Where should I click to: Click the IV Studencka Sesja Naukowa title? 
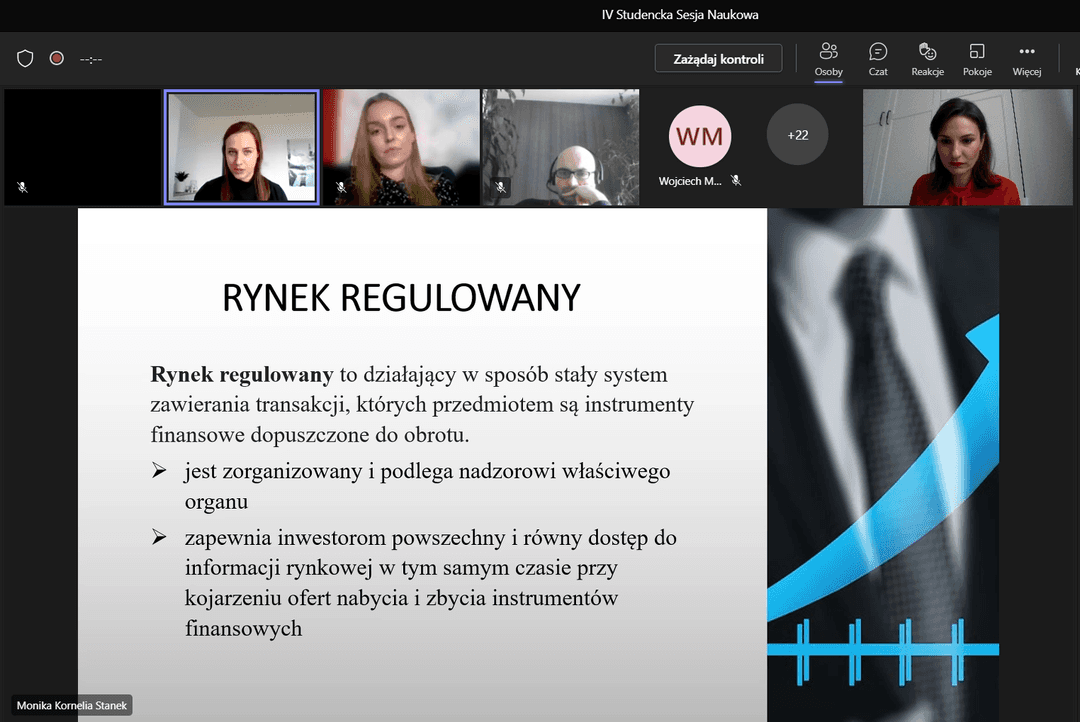680,15
